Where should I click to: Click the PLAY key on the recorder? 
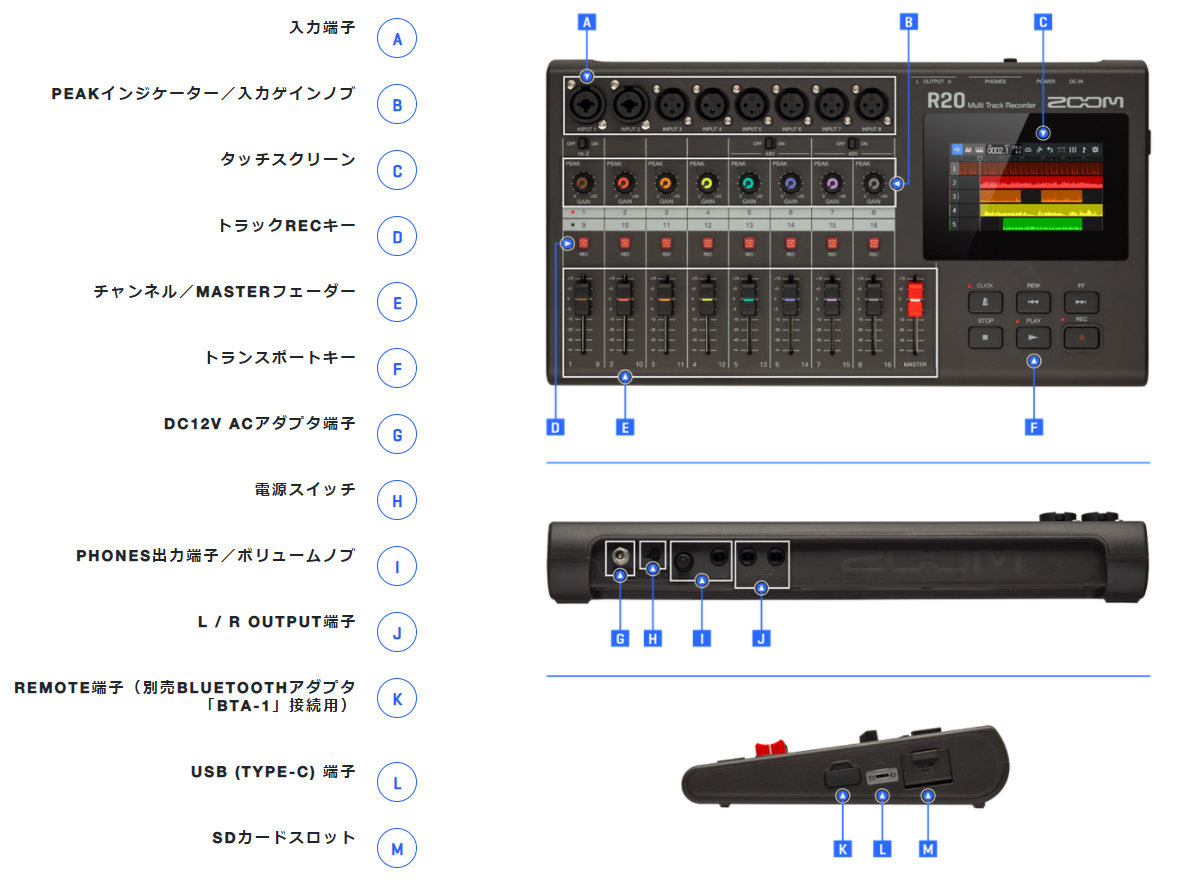point(1034,338)
